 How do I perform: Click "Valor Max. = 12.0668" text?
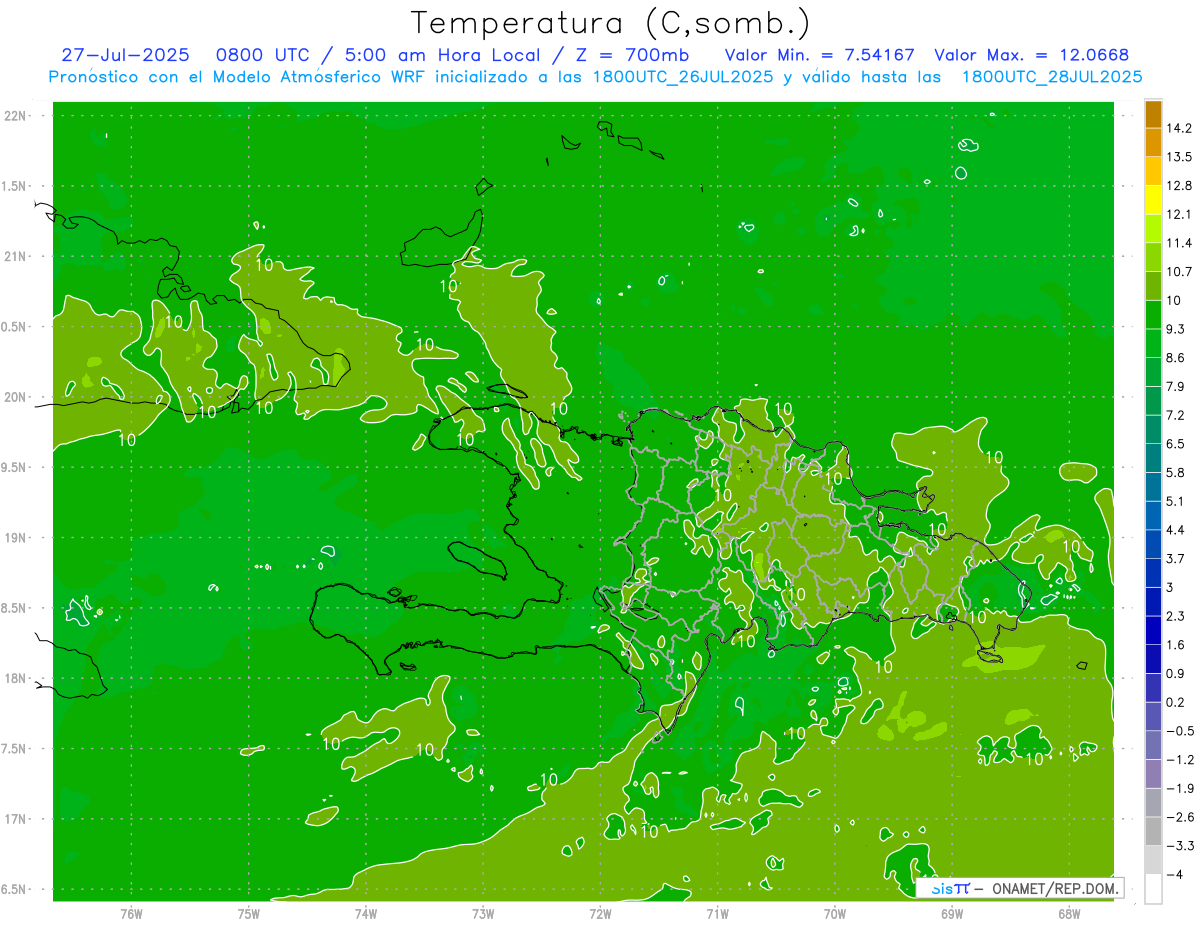[1032, 55]
